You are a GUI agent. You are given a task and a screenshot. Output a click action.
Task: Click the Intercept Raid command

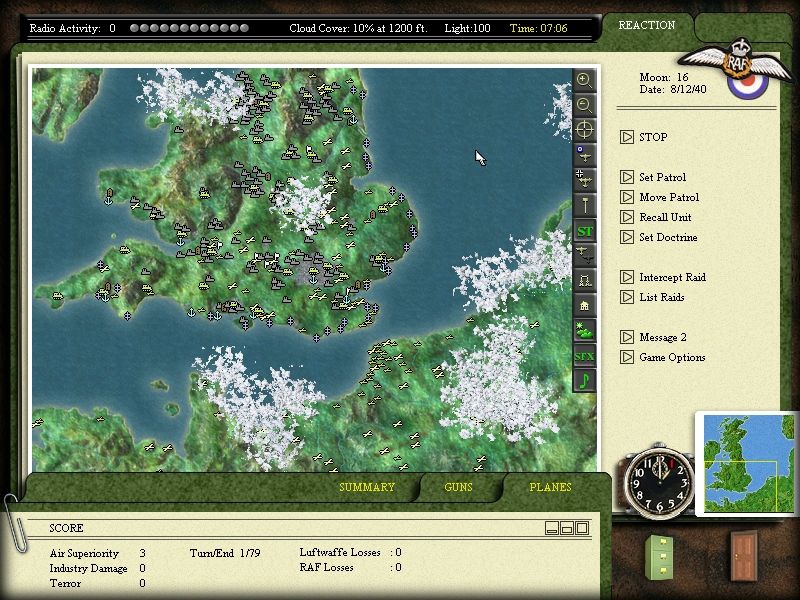[672, 277]
